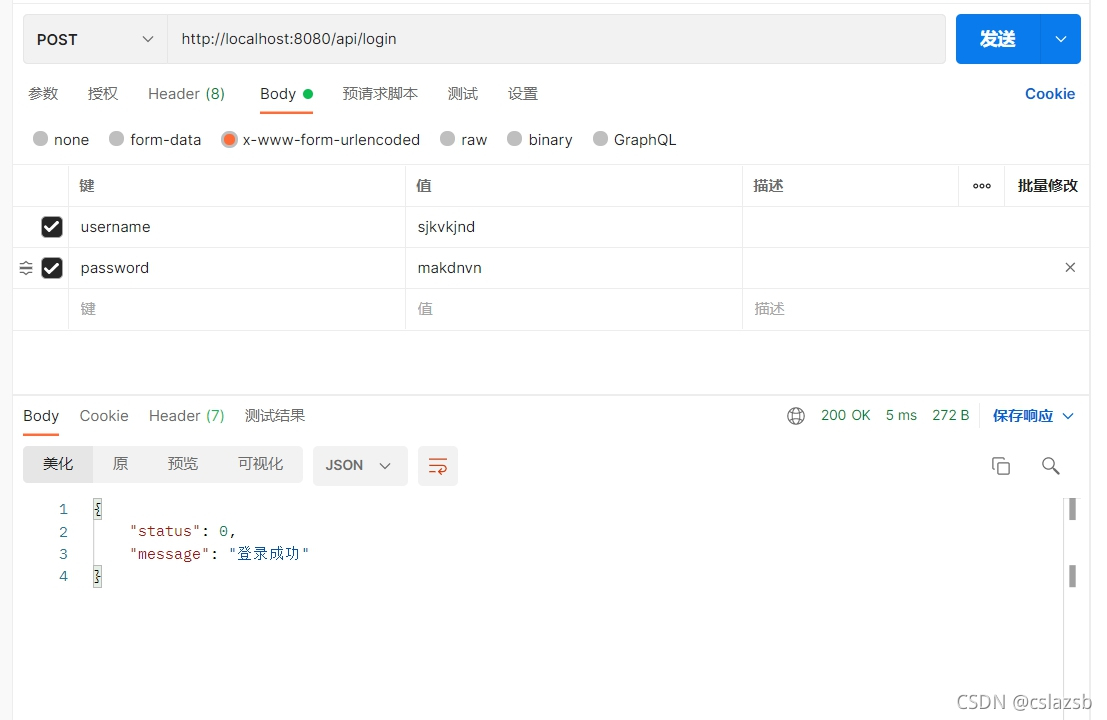
Task: Select the form-data body type
Action: 116,139
